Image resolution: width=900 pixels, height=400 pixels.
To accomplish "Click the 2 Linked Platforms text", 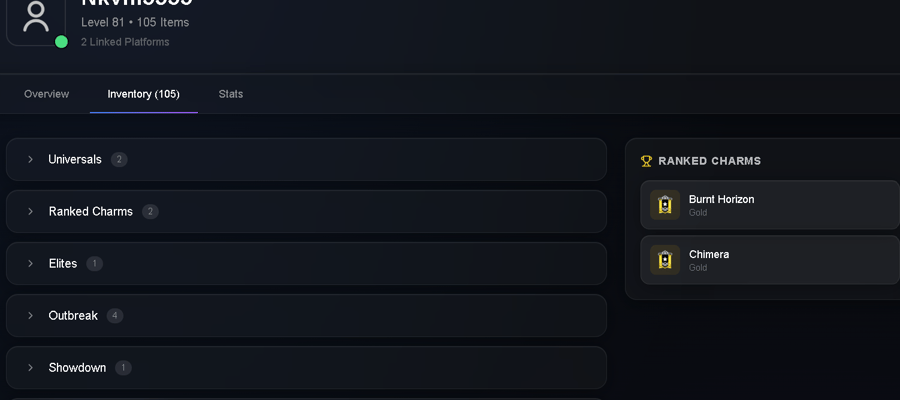I will [x=125, y=42].
